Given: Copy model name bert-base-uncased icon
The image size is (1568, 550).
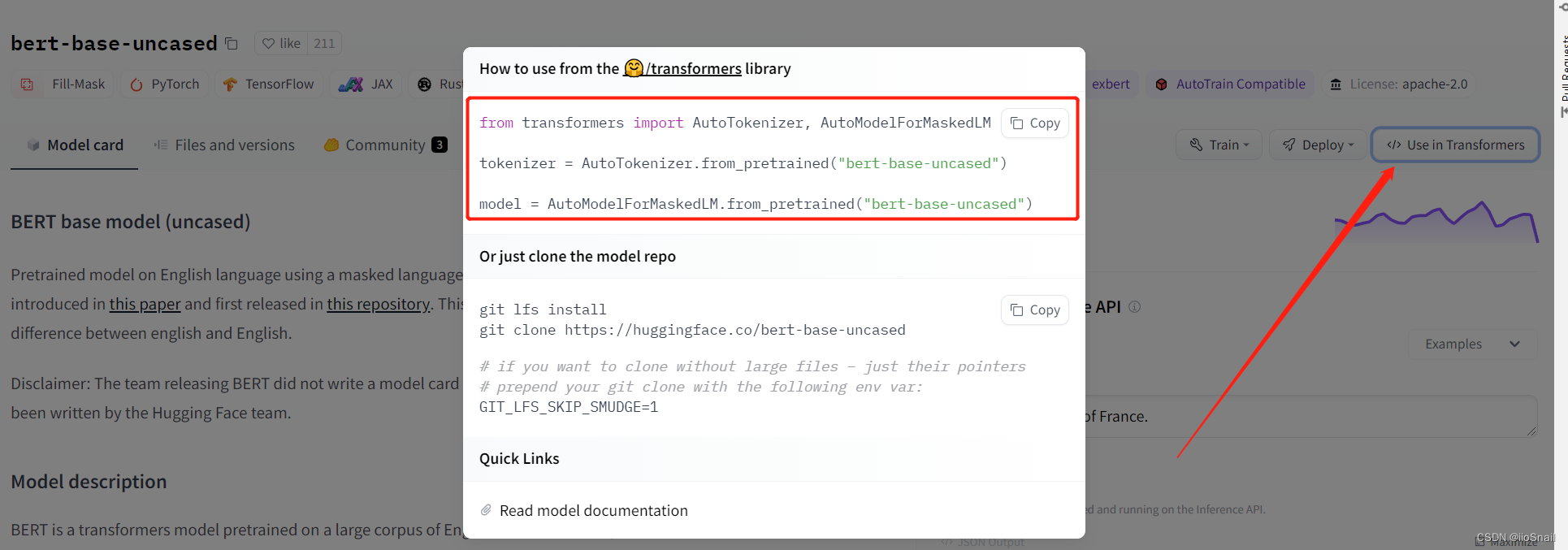Looking at the screenshot, I should tap(232, 44).
